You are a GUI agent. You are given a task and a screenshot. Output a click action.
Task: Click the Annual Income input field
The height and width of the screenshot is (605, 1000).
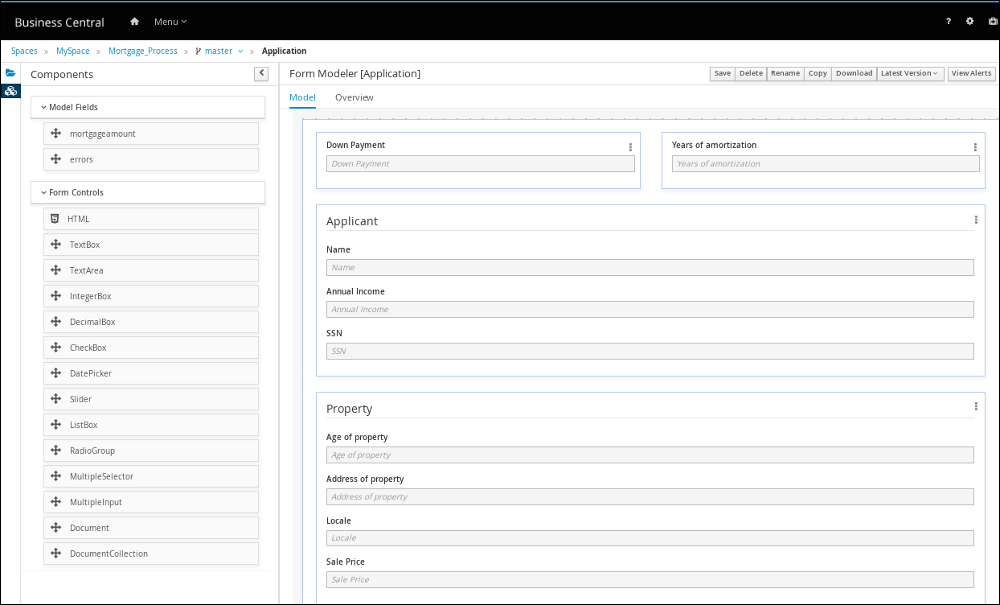click(649, 310)
